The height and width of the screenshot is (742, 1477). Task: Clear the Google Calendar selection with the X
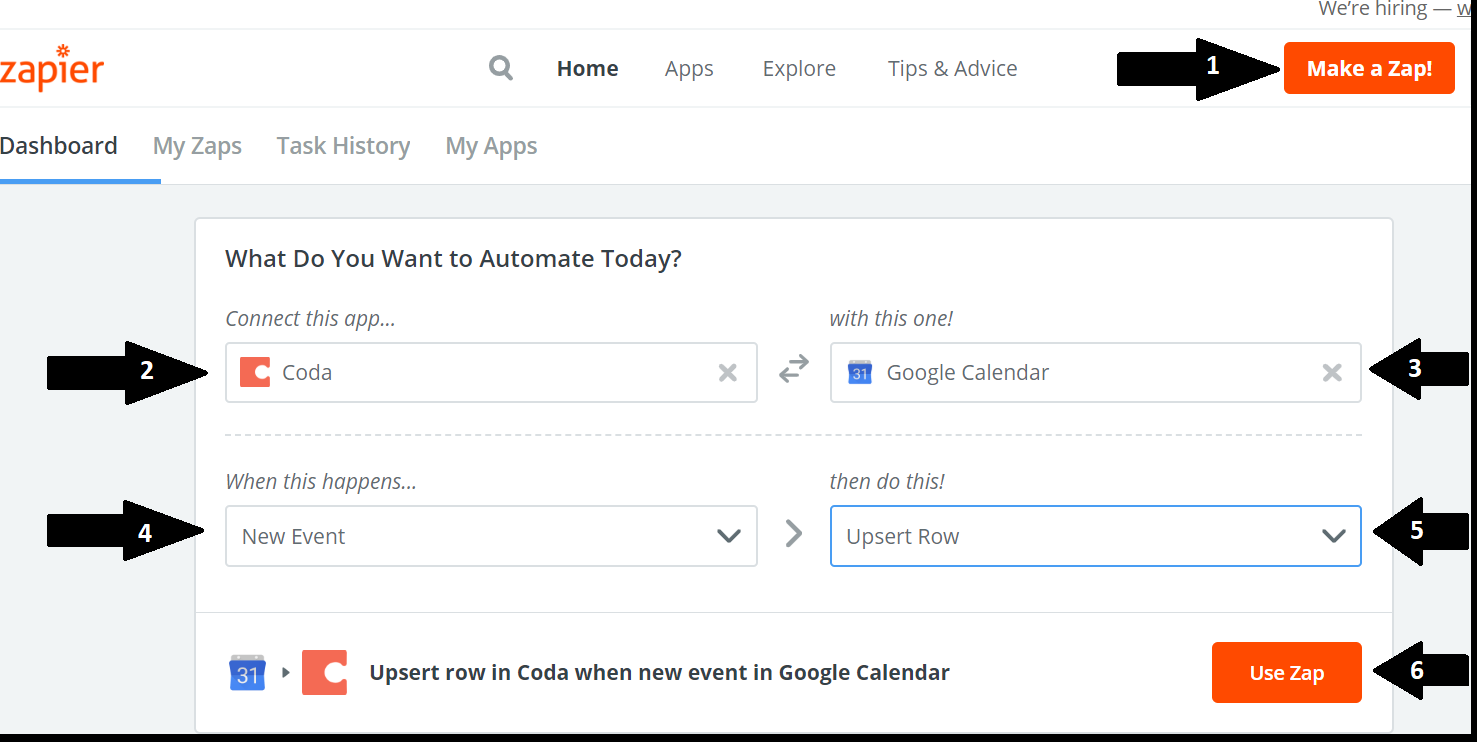pos(1331,372)
